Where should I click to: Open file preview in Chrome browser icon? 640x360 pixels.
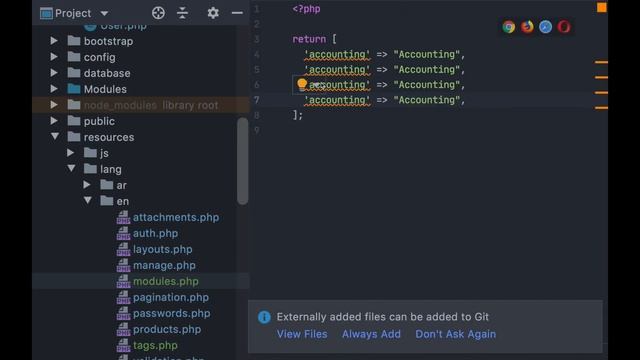click(x=509, y=27)
